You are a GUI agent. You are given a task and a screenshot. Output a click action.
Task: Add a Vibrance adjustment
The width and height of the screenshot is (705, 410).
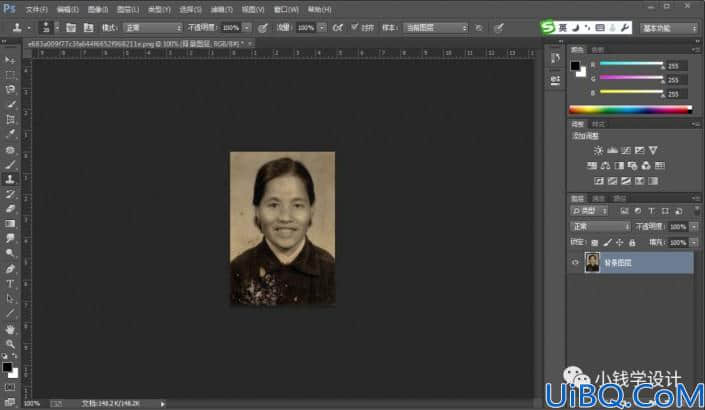653,150
